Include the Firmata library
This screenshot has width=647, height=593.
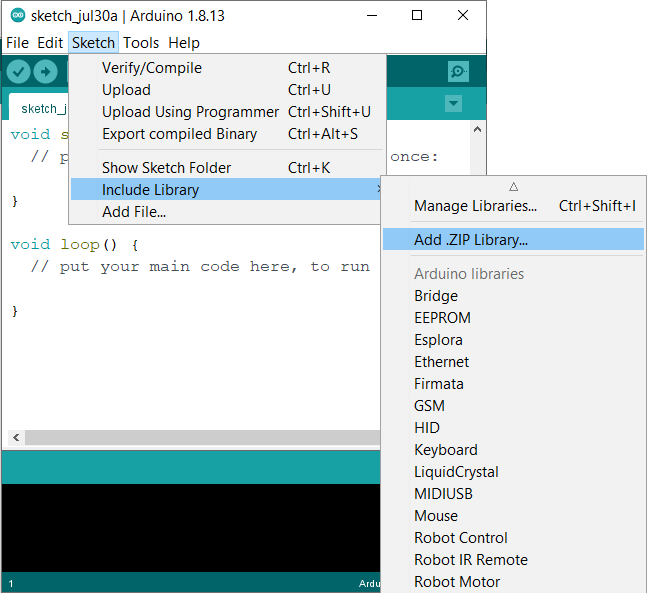[513, 384]
